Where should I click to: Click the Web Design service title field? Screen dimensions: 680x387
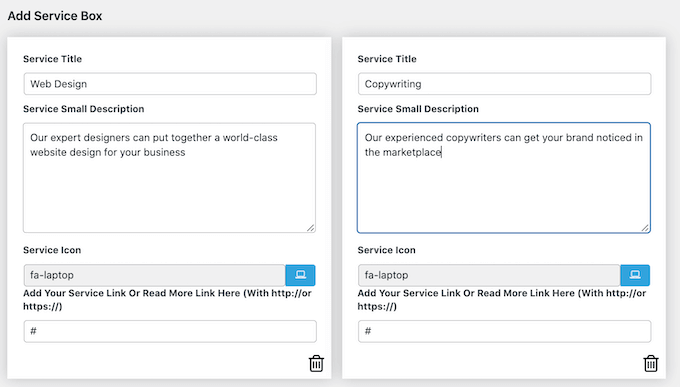pos(170,84)
